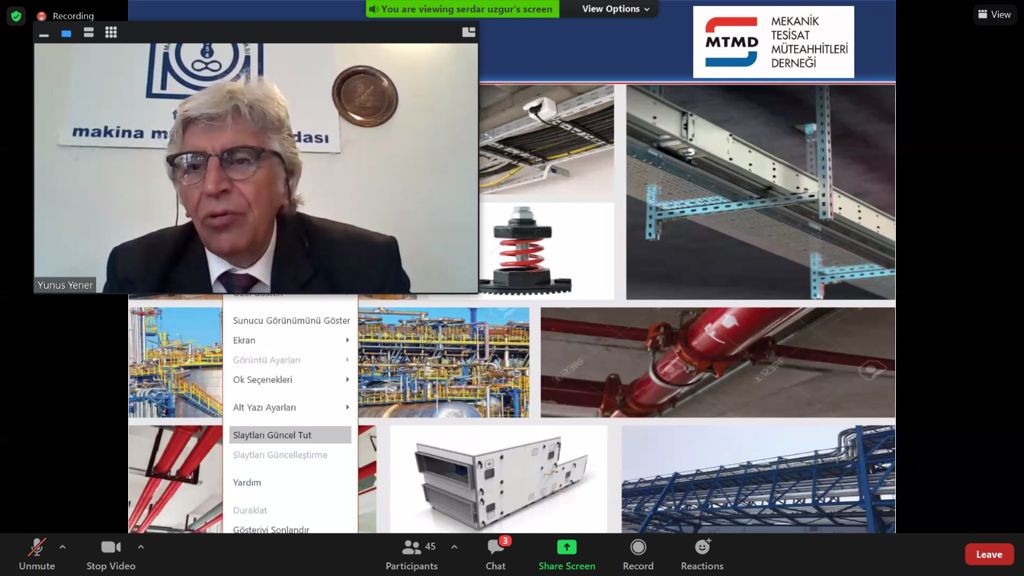This screenshot has height=576, width=1024.
Task: Expand video options arrow beside Stop Video
Action: click(140, 547)
